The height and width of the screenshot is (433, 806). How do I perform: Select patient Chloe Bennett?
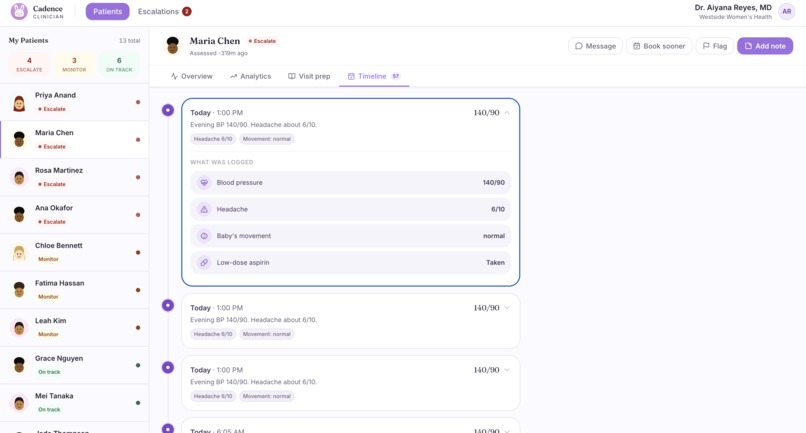click(75, 252)
